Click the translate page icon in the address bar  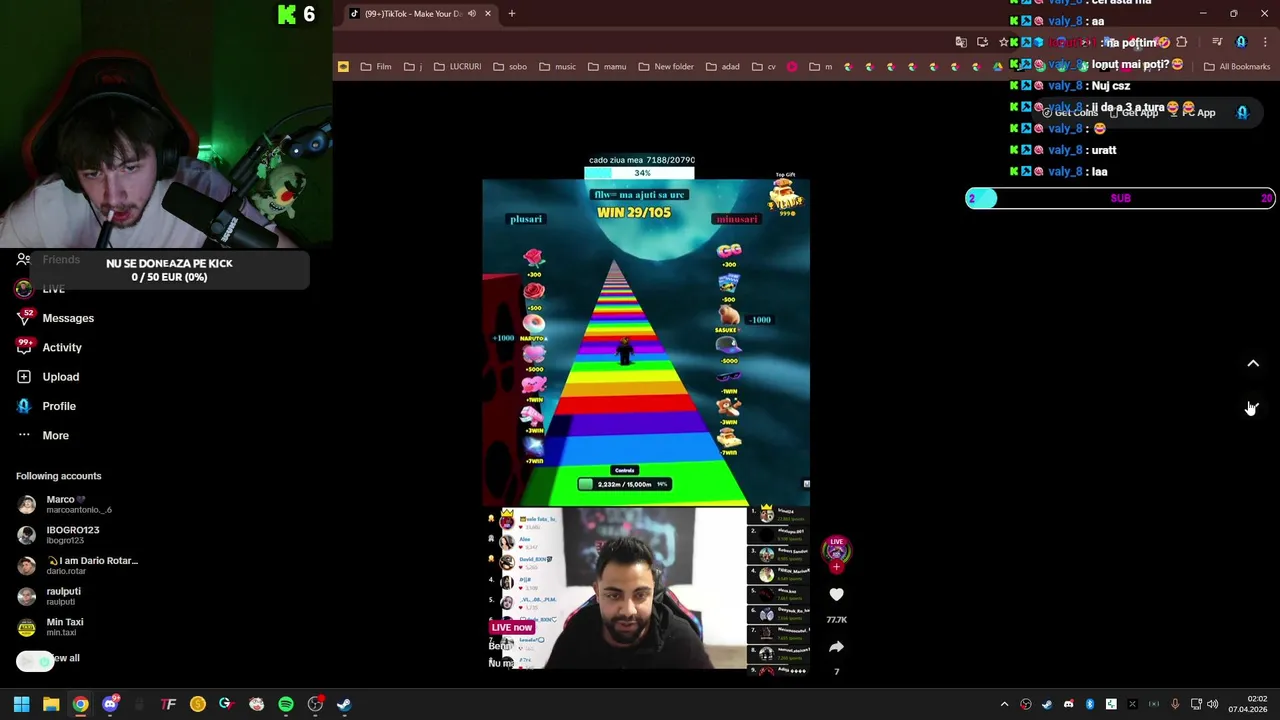(x=961, y=42)
